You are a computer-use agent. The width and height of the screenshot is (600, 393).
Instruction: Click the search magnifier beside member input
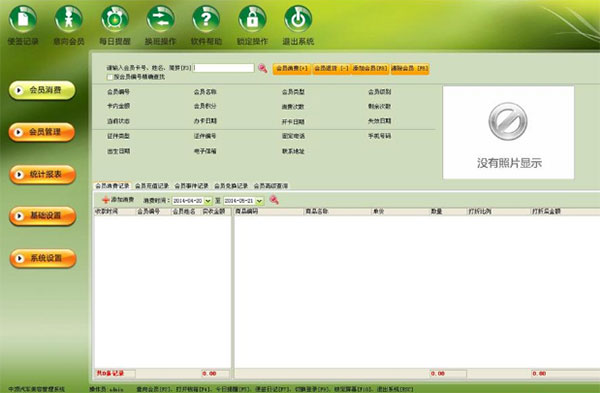pyautogui.click(x=262, y=68)
